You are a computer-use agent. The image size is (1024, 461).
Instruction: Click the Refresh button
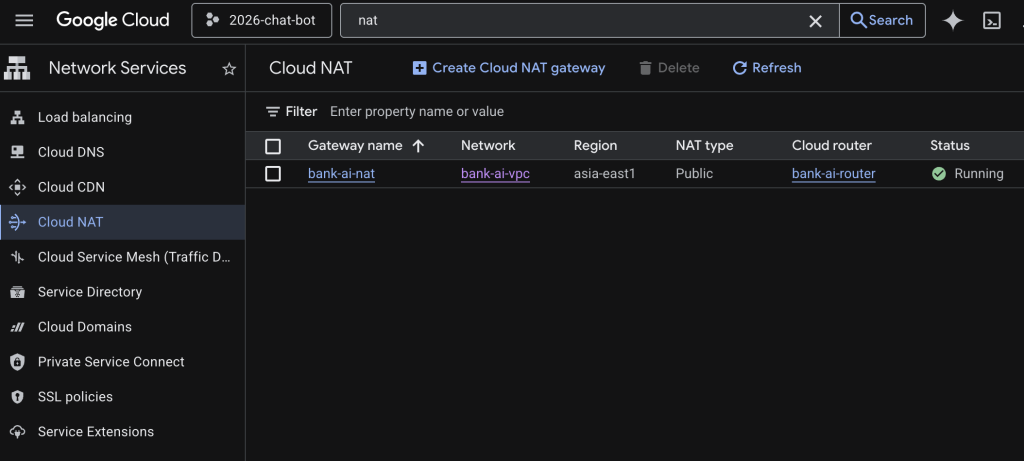[767, 68]
